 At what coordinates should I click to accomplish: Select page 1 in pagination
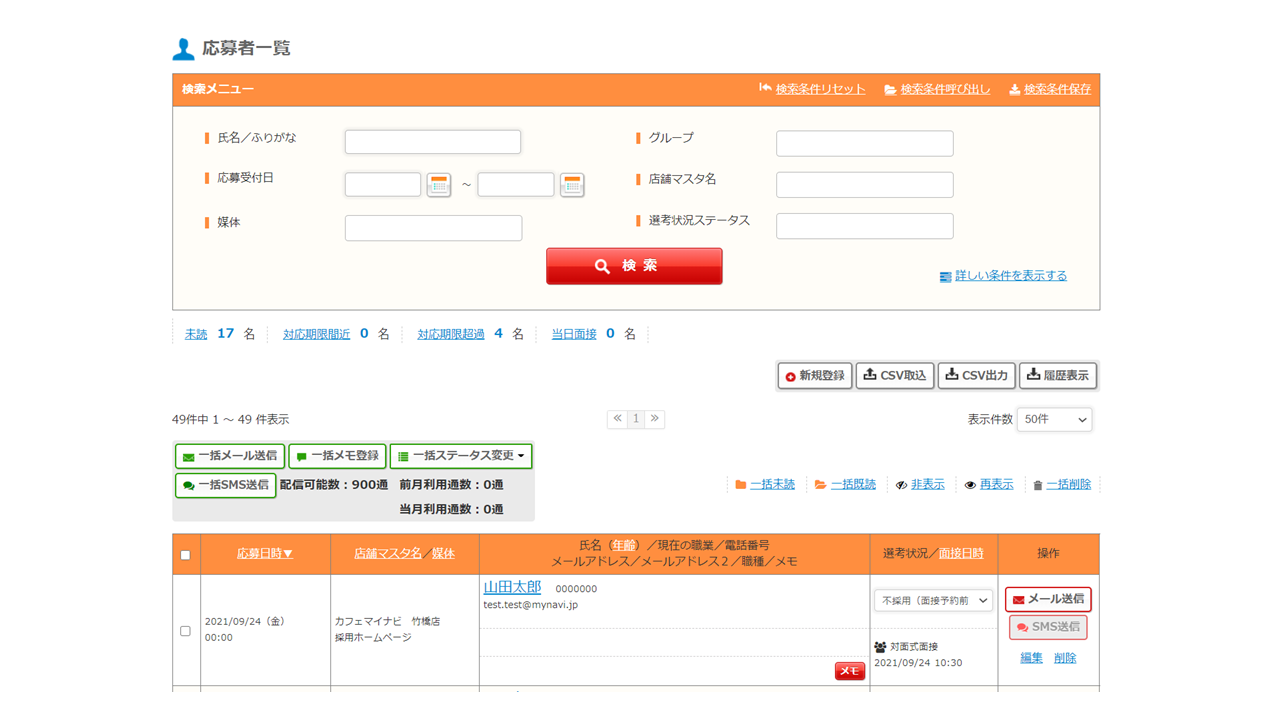click(x=636, y=419)
